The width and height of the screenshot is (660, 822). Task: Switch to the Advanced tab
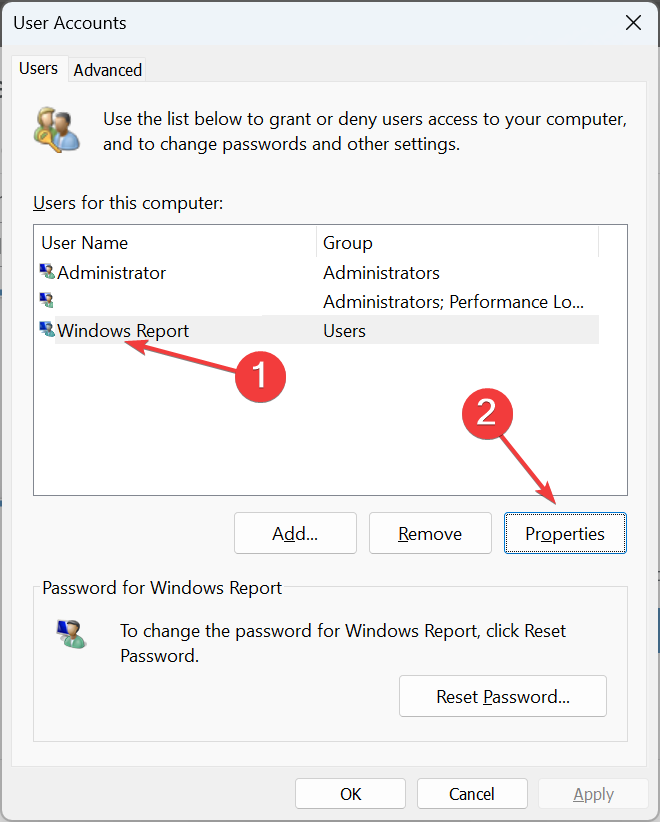point(108,70)
